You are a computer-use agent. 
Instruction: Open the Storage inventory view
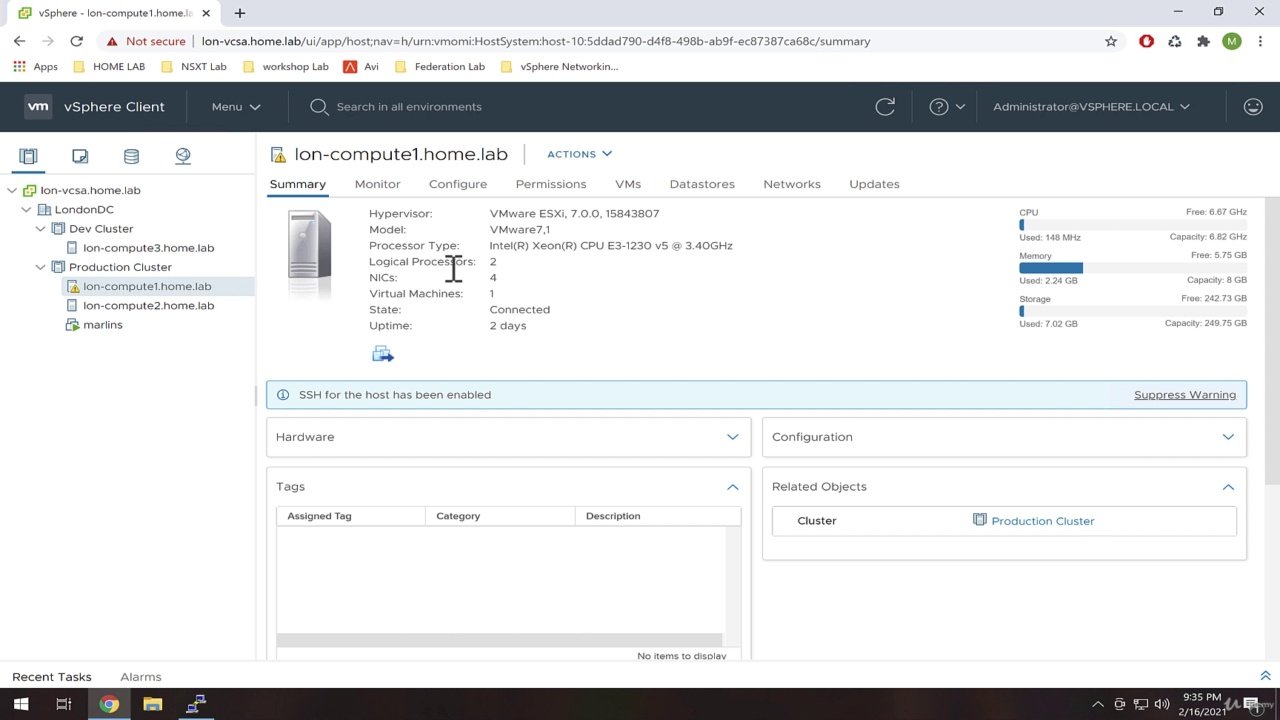(x=131, y=156)
